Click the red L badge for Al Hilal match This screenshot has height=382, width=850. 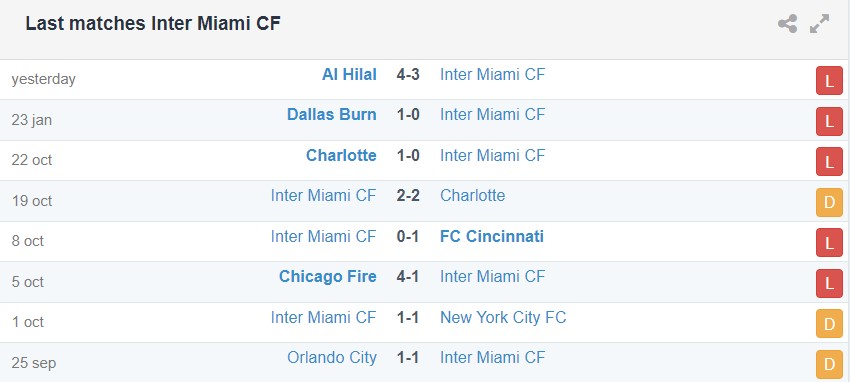coord(829,81)
